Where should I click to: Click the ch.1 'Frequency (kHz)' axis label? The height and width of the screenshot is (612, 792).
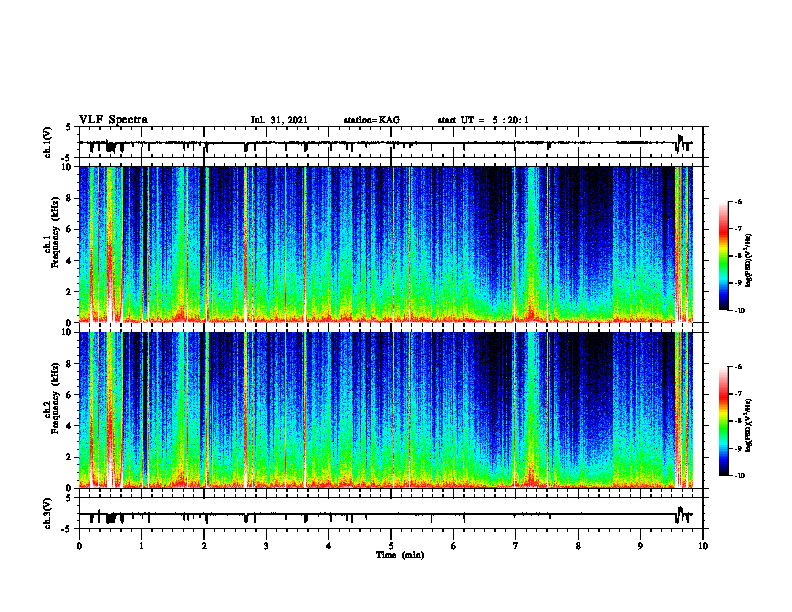(55, 233)
